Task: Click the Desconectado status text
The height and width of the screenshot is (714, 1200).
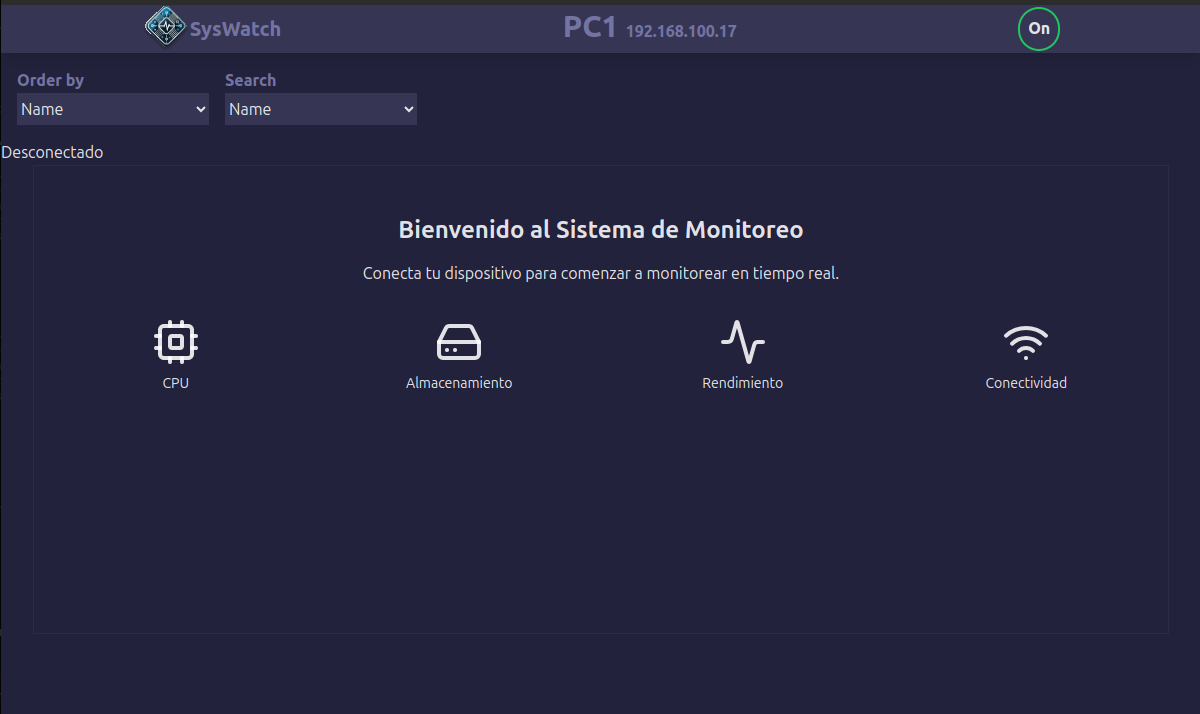Action: [52, 153]
